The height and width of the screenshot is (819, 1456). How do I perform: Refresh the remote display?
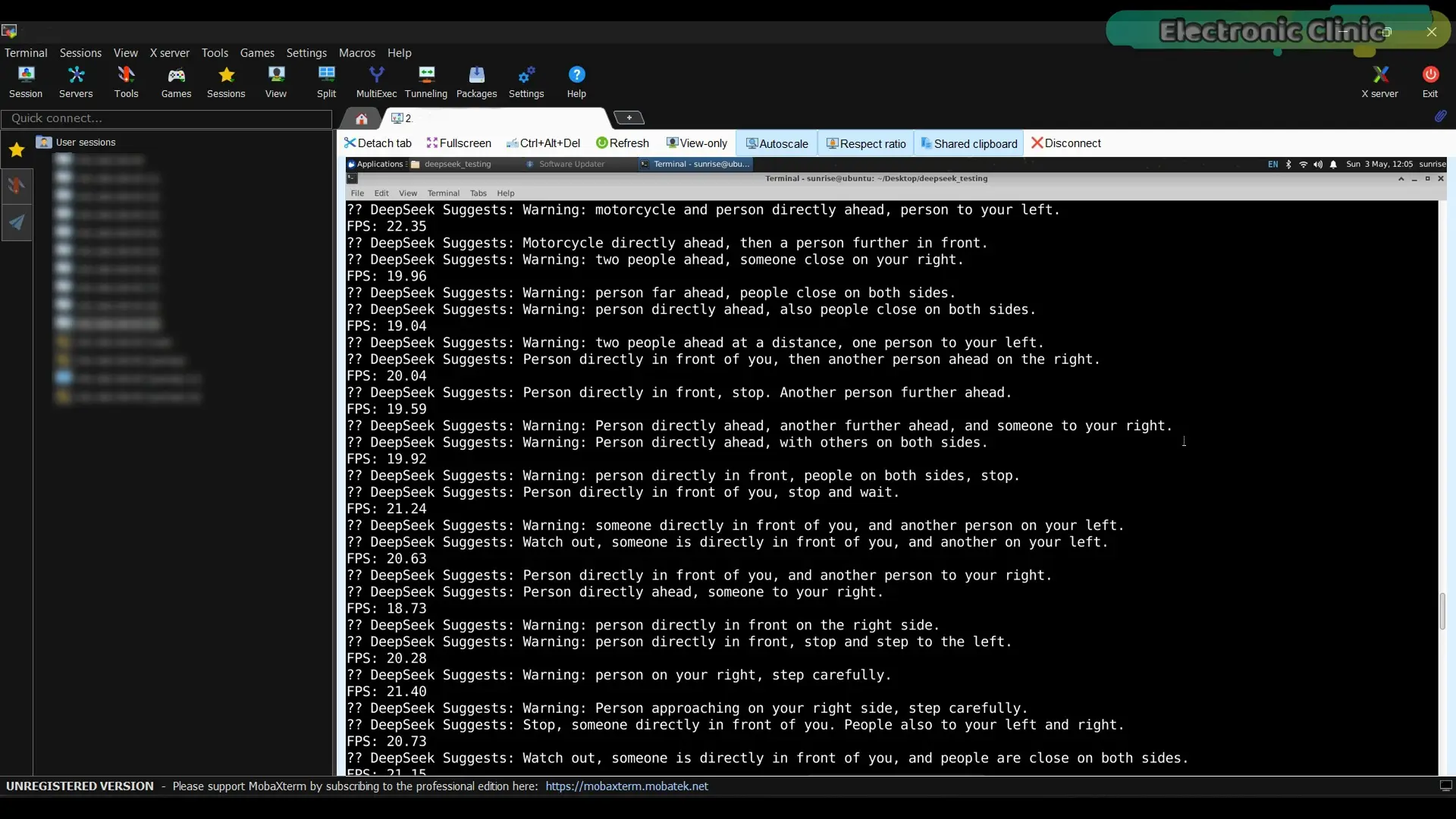click(x=623, y=143)
